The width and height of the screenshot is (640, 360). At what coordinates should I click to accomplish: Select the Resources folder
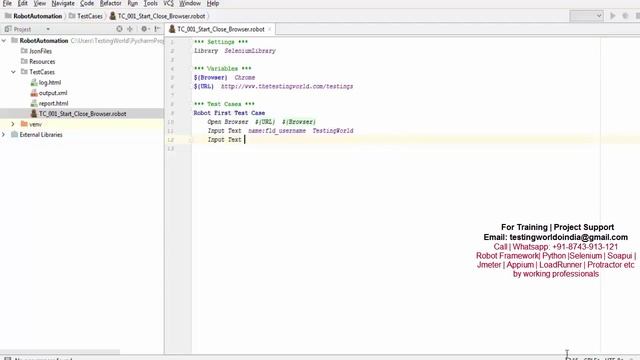click(42, 62)
